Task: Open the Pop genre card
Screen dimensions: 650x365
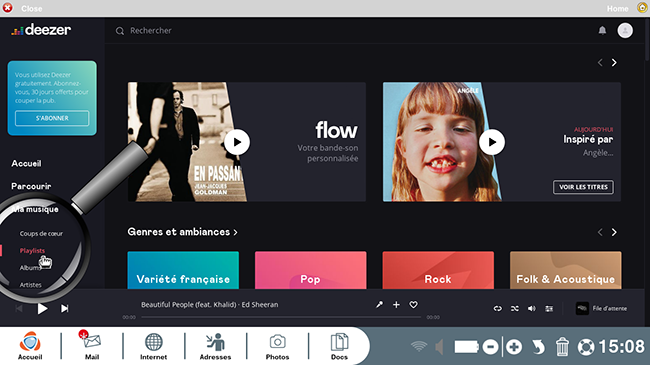Action: (310, 270)
